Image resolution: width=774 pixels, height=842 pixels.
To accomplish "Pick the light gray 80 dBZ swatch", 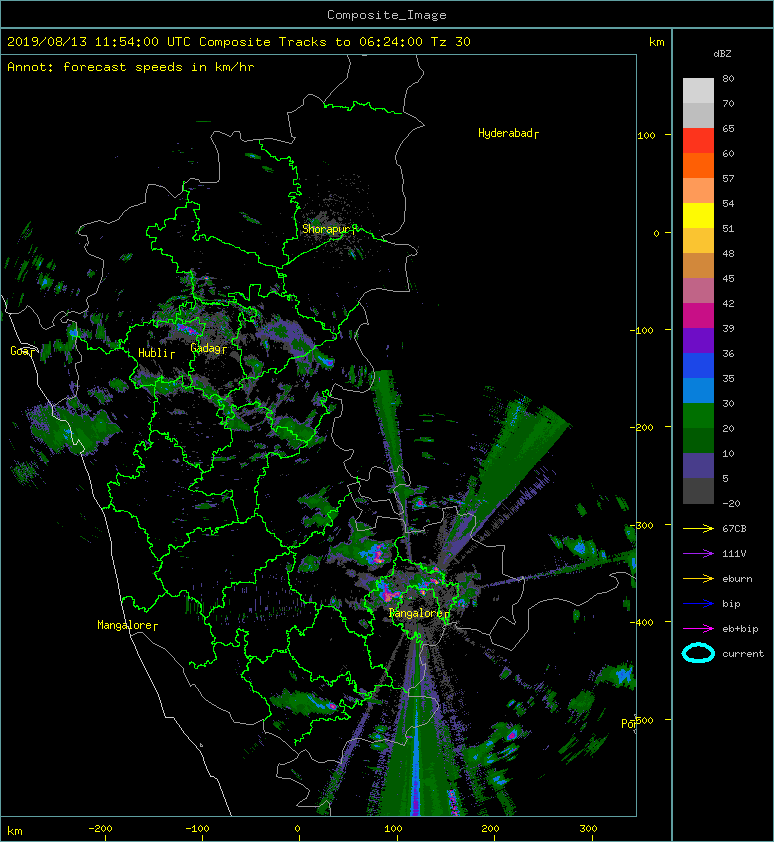I will [x=698, y=90].
